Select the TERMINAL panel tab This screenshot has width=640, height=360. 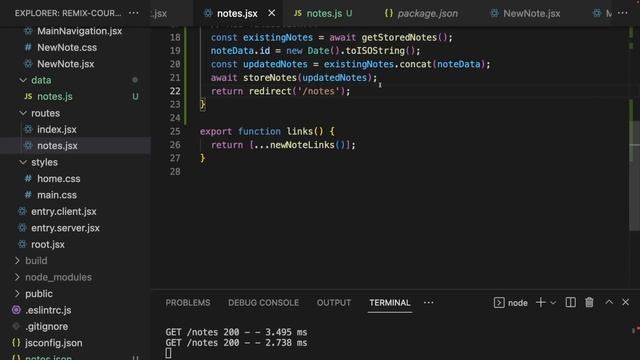click(390, 302)
